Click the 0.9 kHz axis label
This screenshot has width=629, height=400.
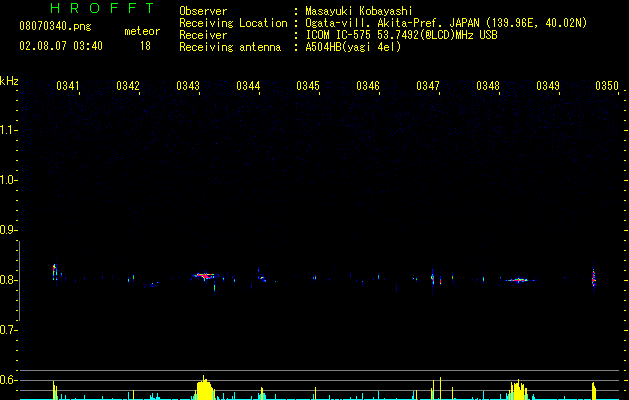point(8,230)
